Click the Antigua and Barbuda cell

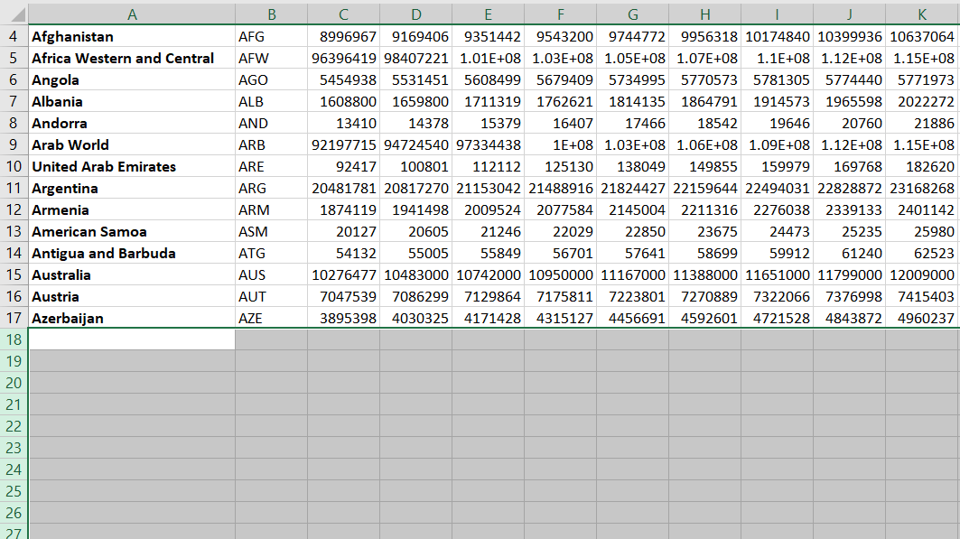[x=132, y=254]
